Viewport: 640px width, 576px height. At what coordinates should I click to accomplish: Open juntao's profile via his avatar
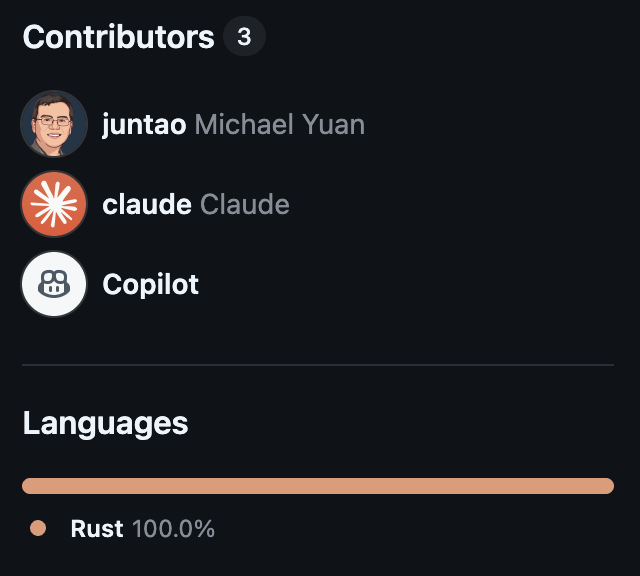[54, 124]
